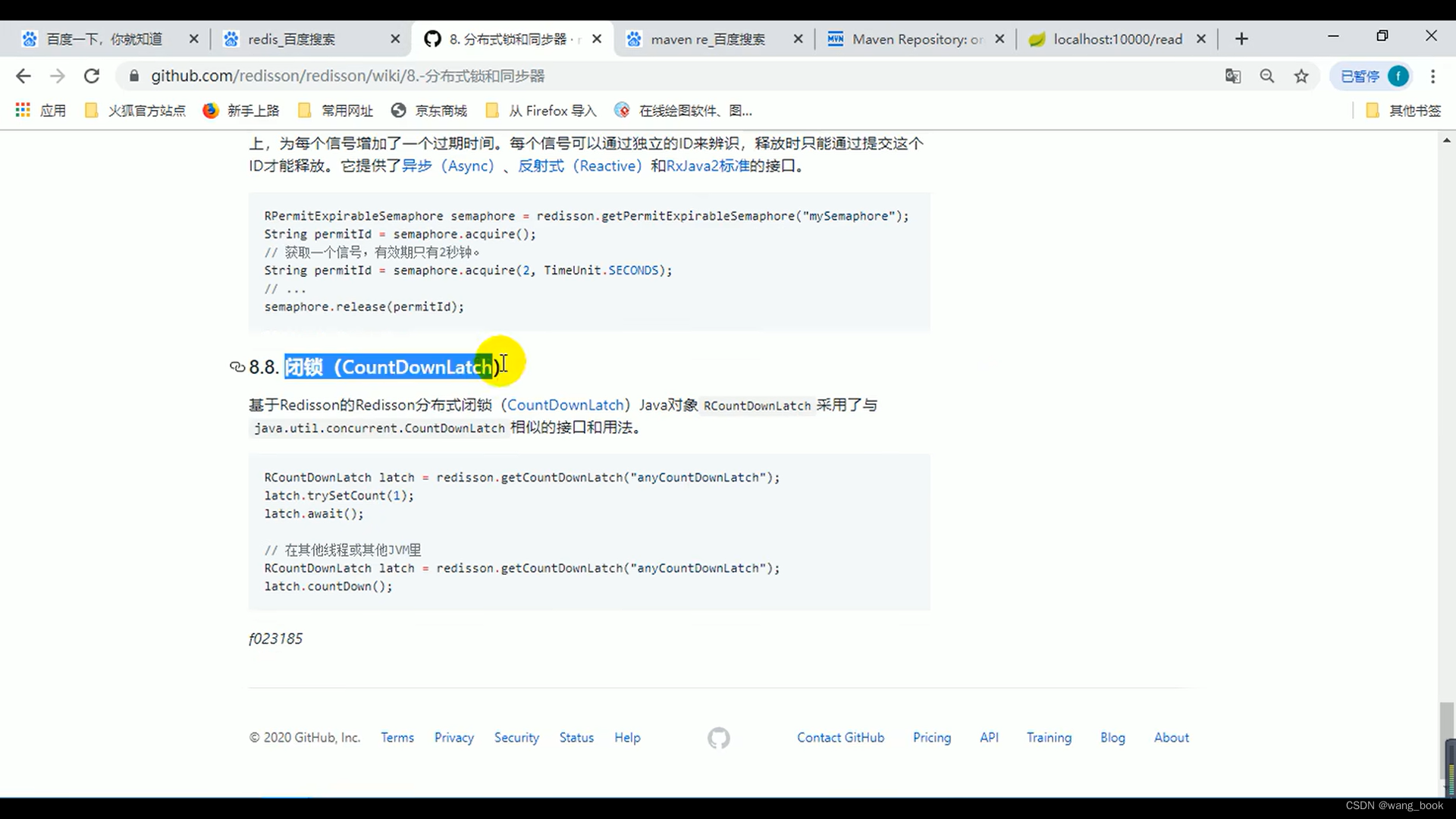Viewport: 1456px width, 819px height.
Task: Click the f023185 revision text
Action: pyautogui.click(x=275, y=639)
